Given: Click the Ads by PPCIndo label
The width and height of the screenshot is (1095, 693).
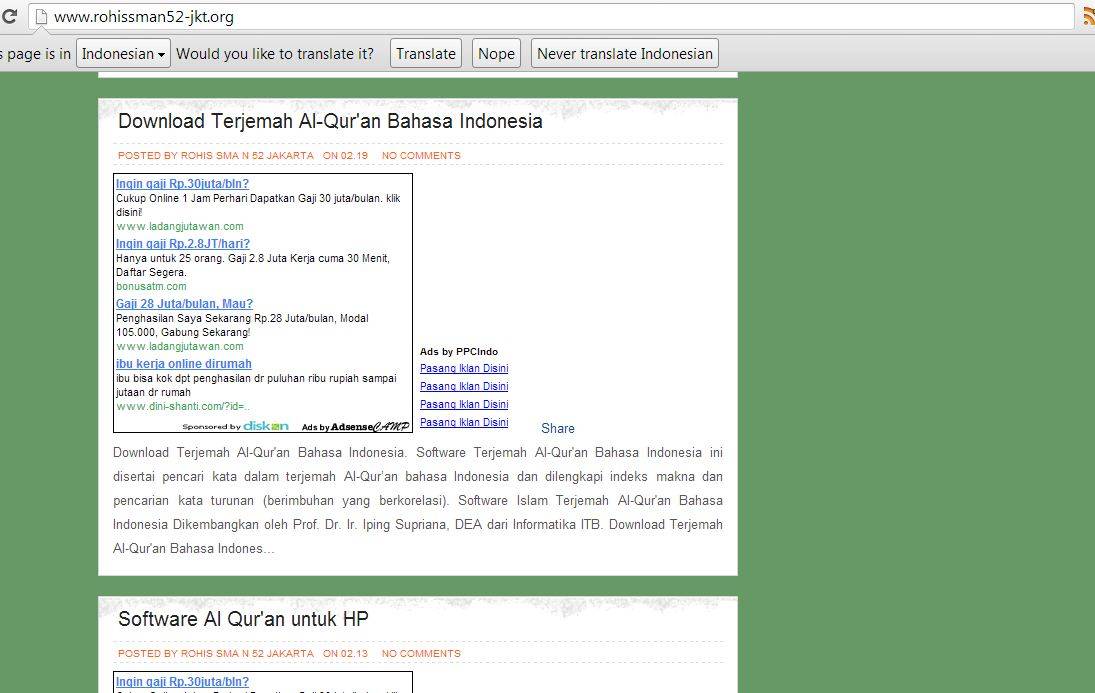Looking at the screenshot, I should [x=459, y=351].
